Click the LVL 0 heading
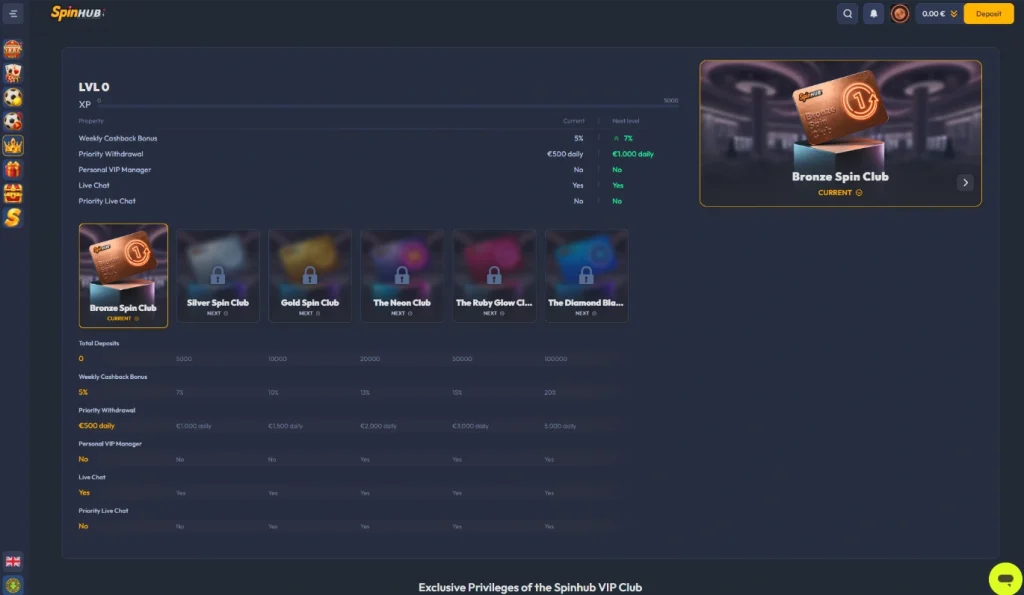Screen dimensions: 1024x595 pos(94,87)
